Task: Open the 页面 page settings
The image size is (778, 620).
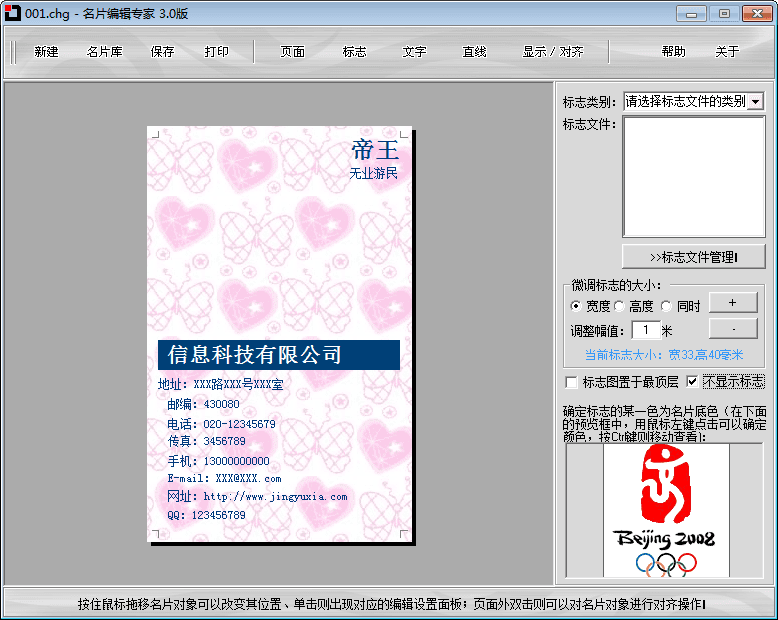Action: 292,52
